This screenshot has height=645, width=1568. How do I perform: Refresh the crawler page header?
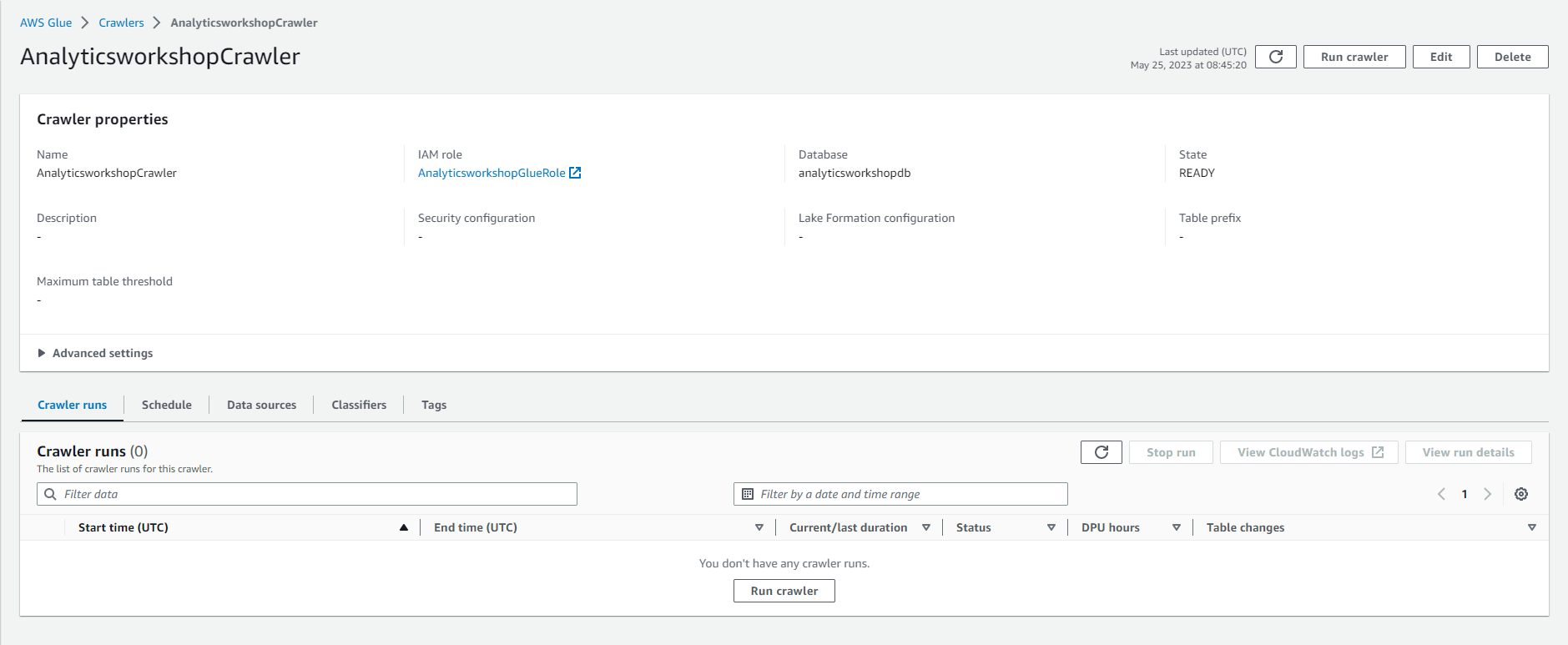1275,57
